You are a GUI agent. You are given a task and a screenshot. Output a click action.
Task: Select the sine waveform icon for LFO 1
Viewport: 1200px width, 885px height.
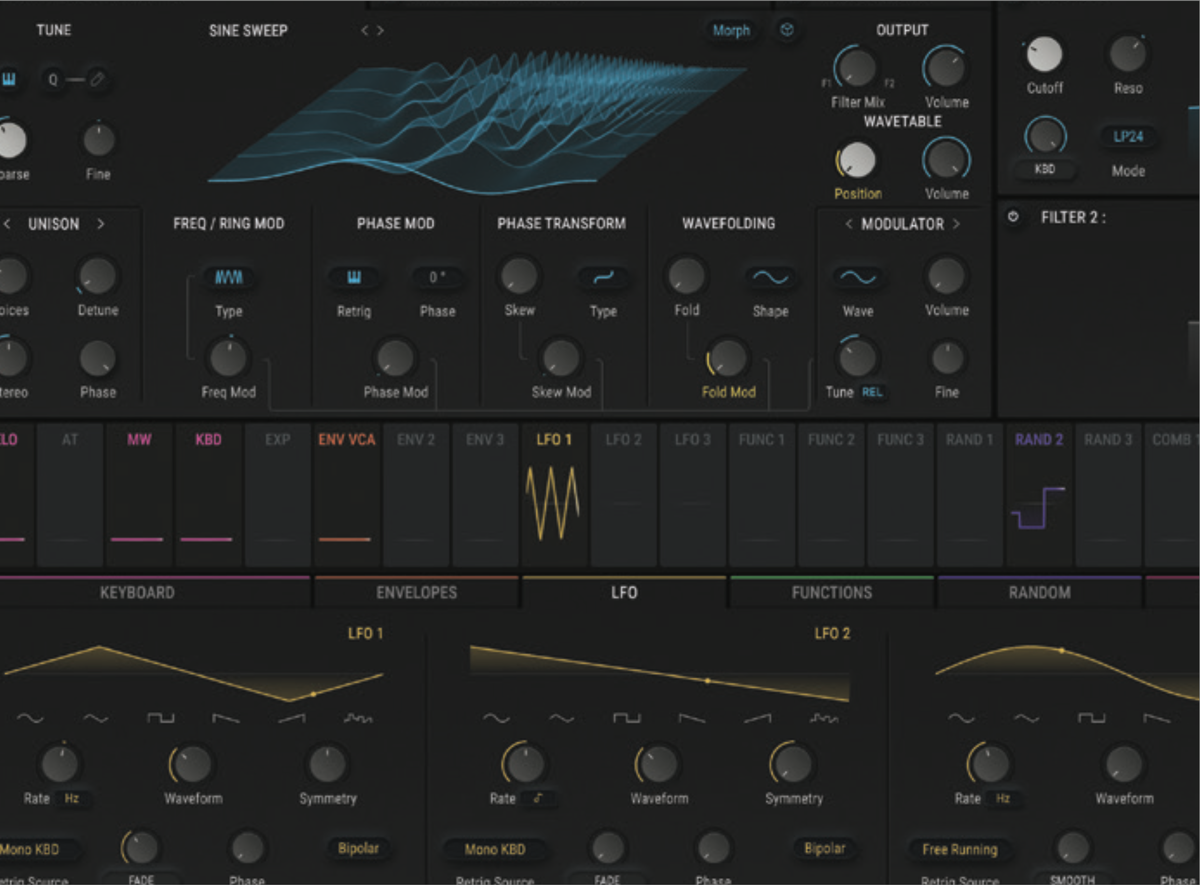[x=30, y=718]
